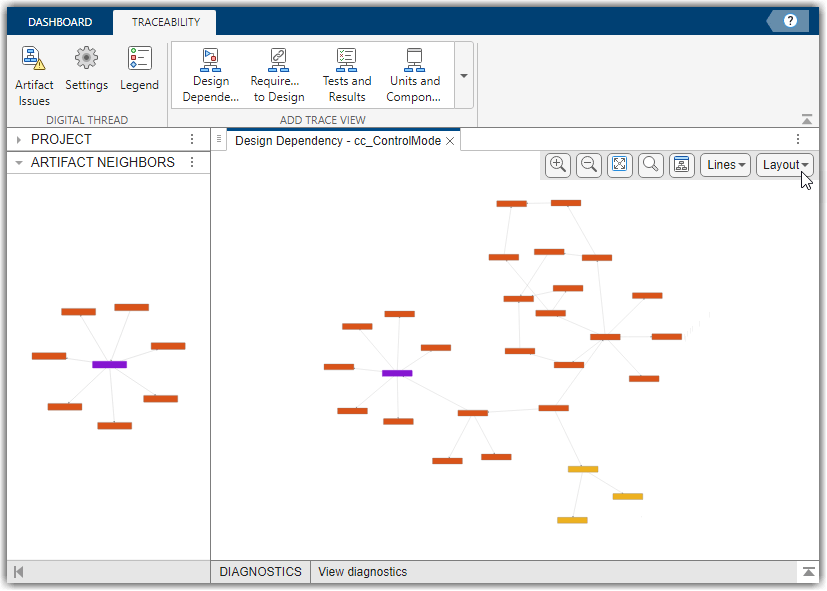Switch to the Dashboard tab
This screenshot has width=827, height=591.
pos(60,22)
